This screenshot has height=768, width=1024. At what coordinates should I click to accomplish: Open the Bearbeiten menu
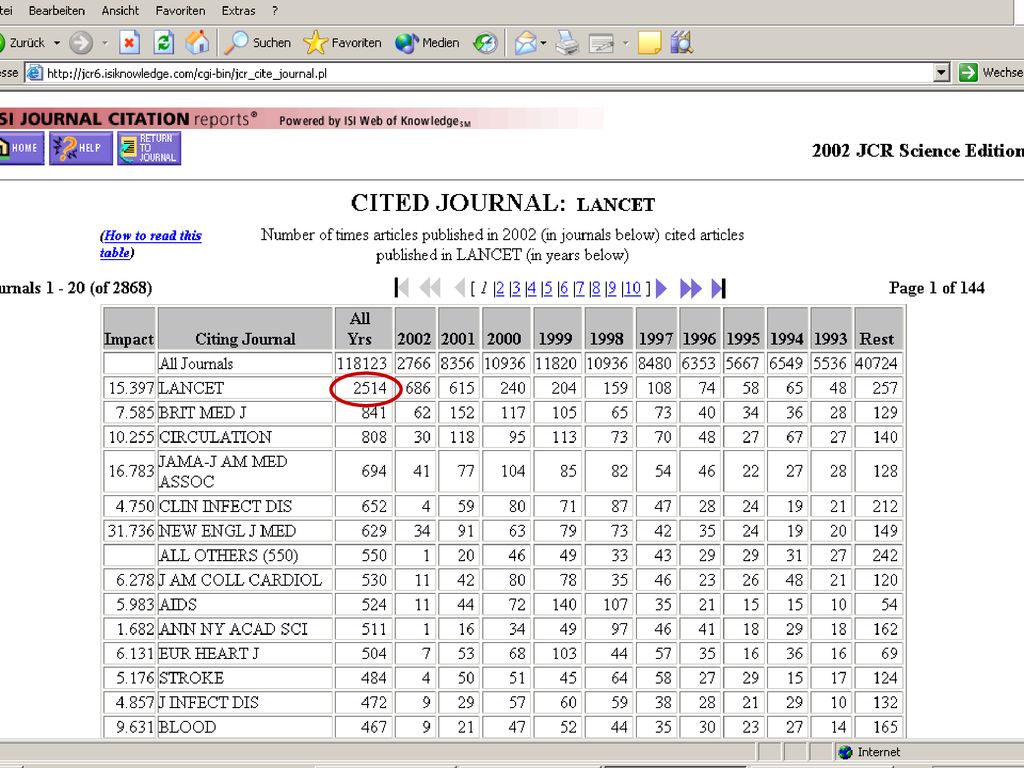[x=57, y=11]
